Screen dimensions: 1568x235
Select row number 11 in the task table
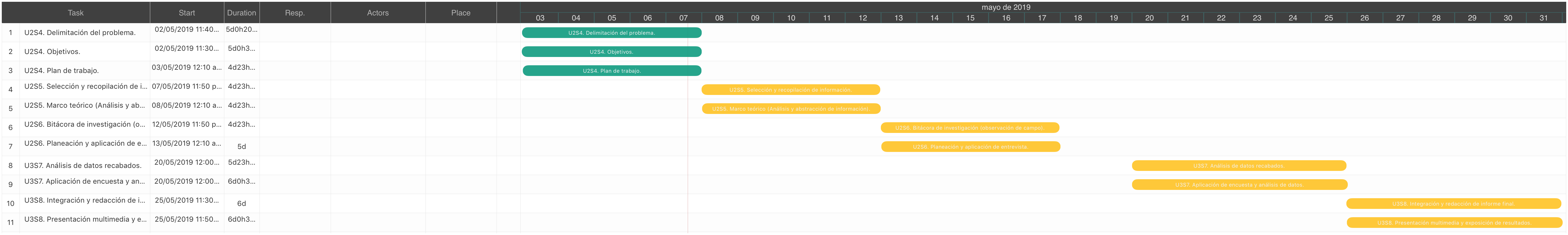coord(10,223)
